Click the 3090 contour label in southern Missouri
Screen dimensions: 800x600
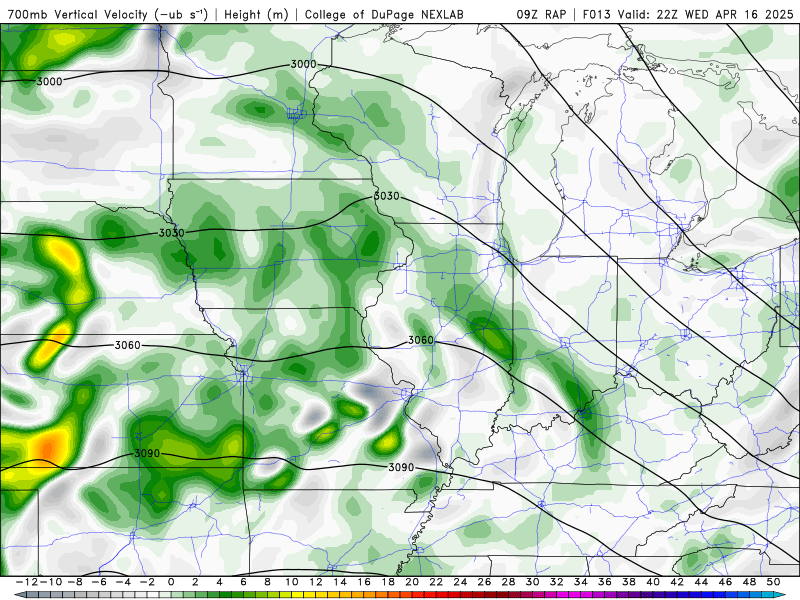[x=402, y=467]
